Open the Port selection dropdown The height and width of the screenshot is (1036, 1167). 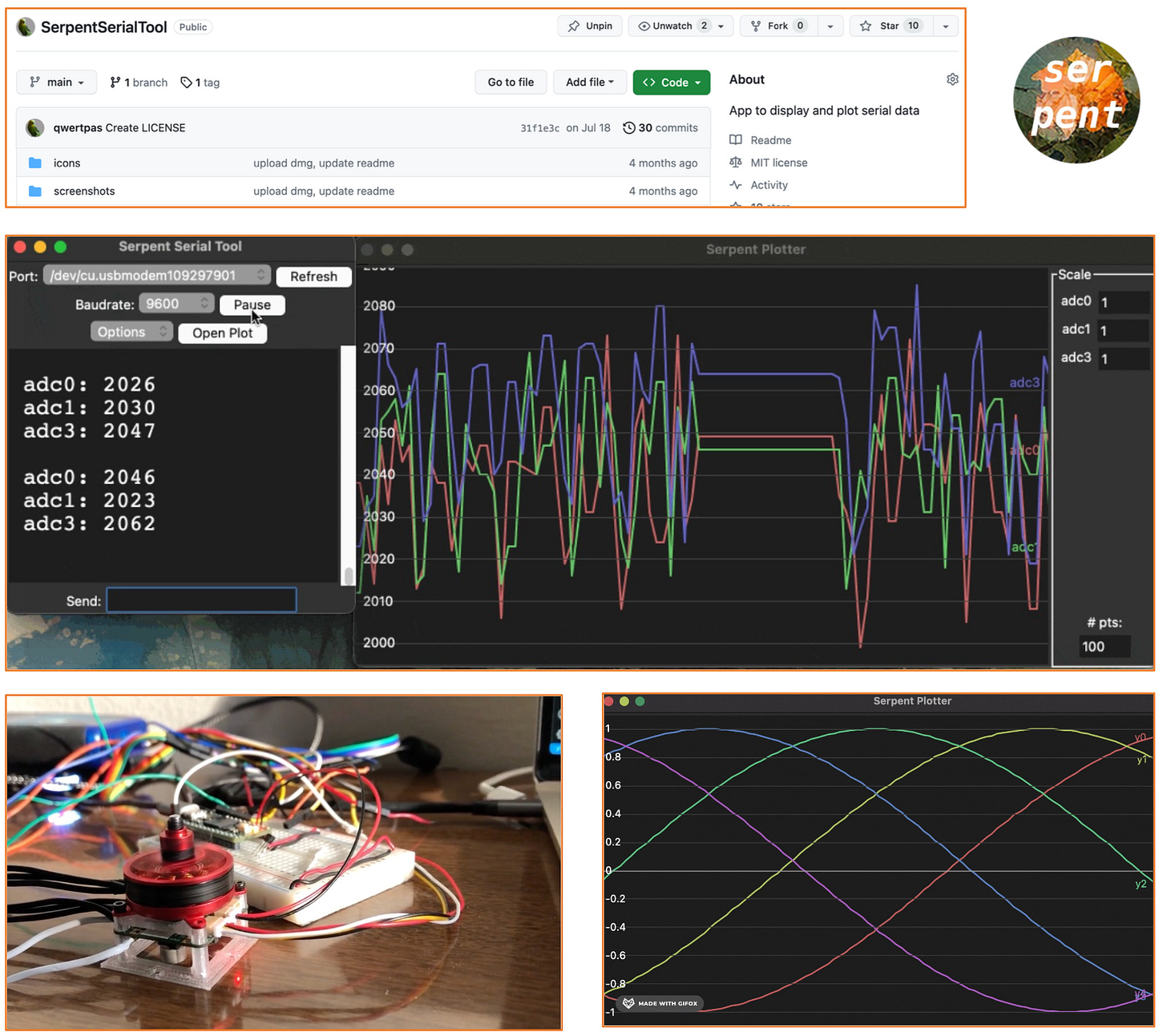coord(157,276)
